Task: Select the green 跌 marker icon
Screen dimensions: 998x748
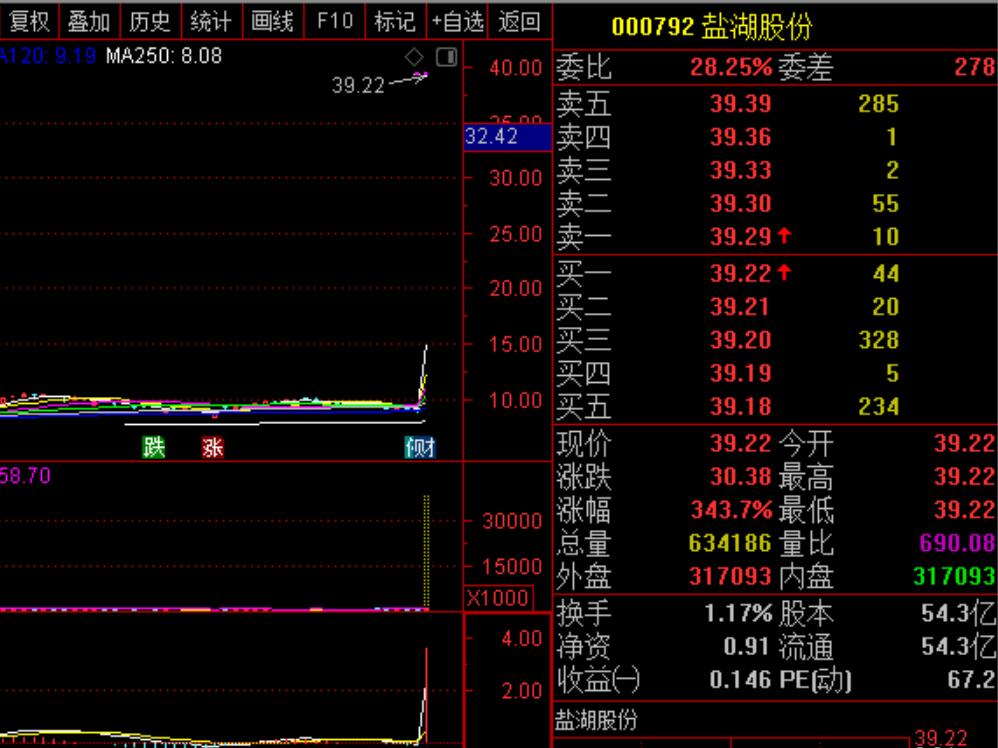Action: point(154,448)
